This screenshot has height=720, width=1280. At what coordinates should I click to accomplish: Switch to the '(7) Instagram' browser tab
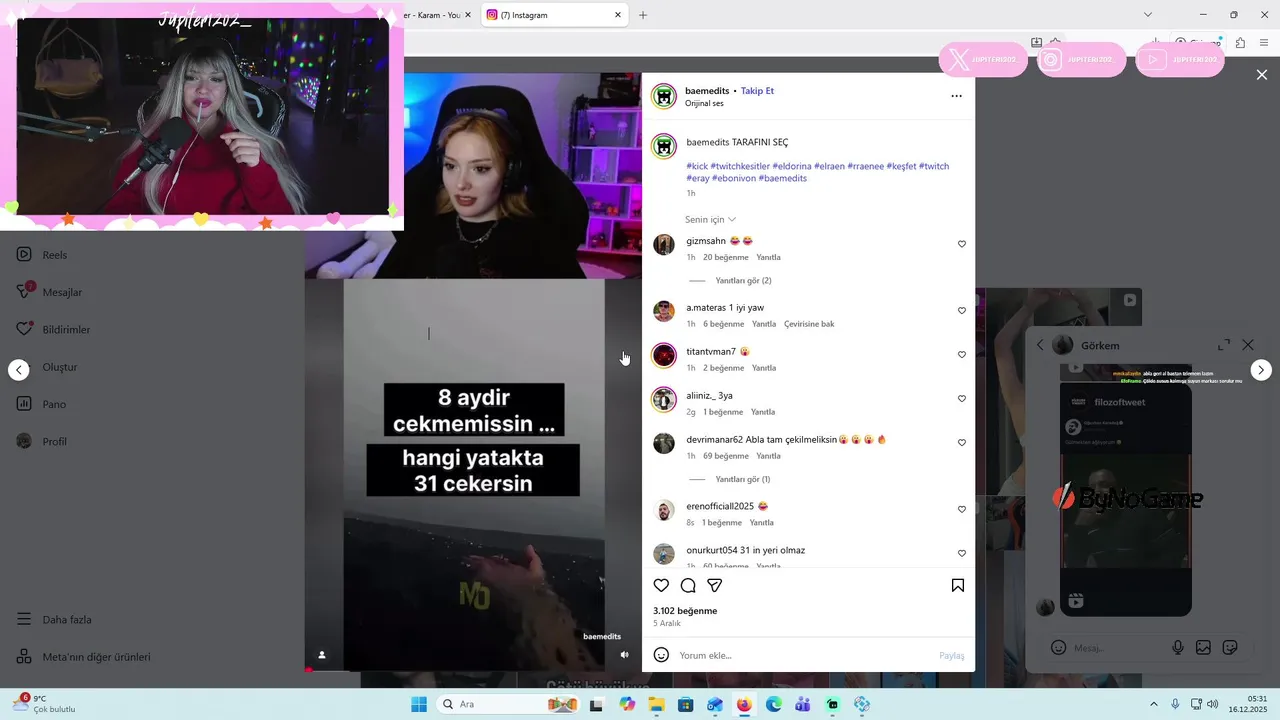555,15
